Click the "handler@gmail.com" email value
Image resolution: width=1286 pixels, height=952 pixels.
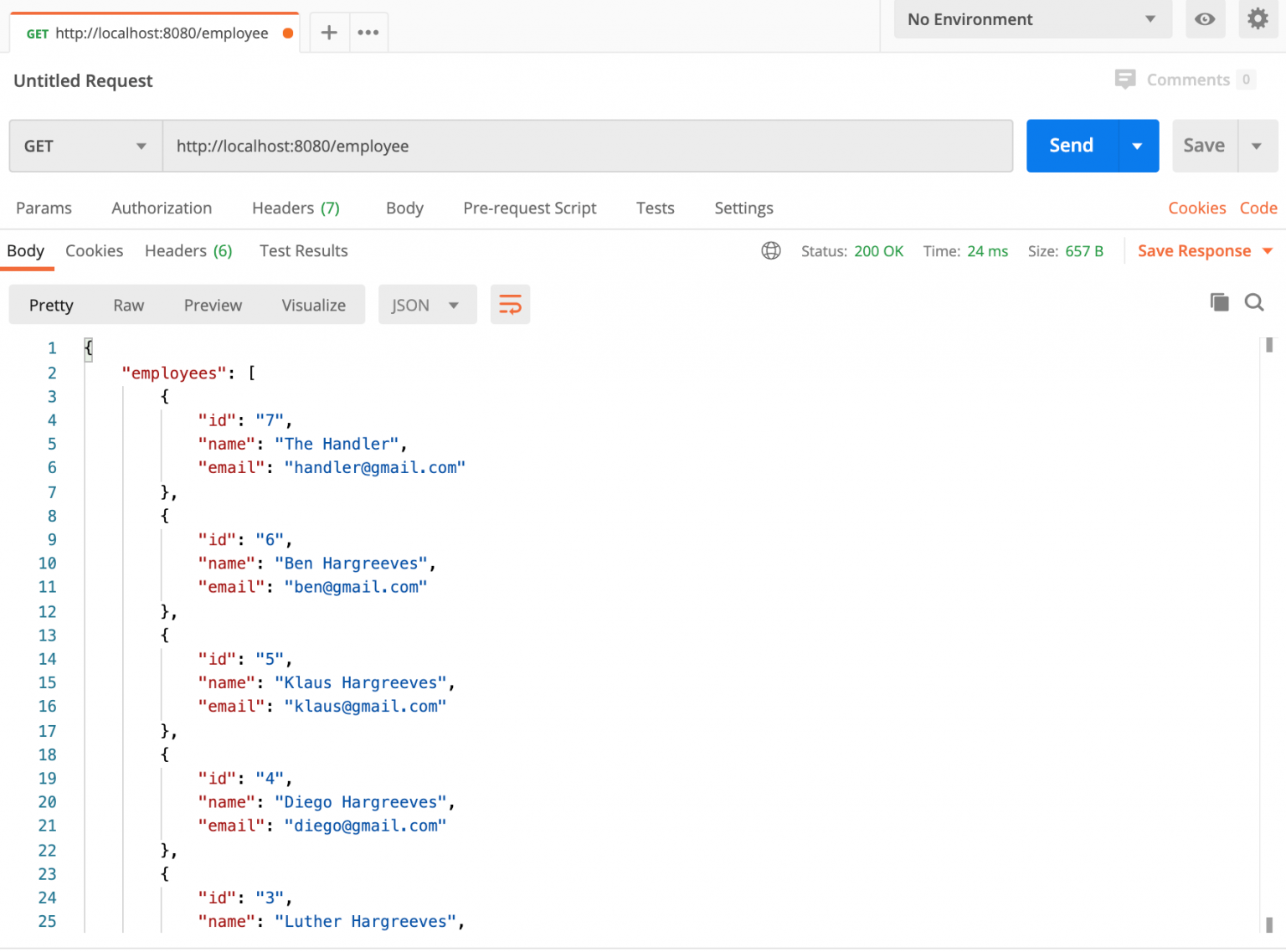(x=374, y=468)
